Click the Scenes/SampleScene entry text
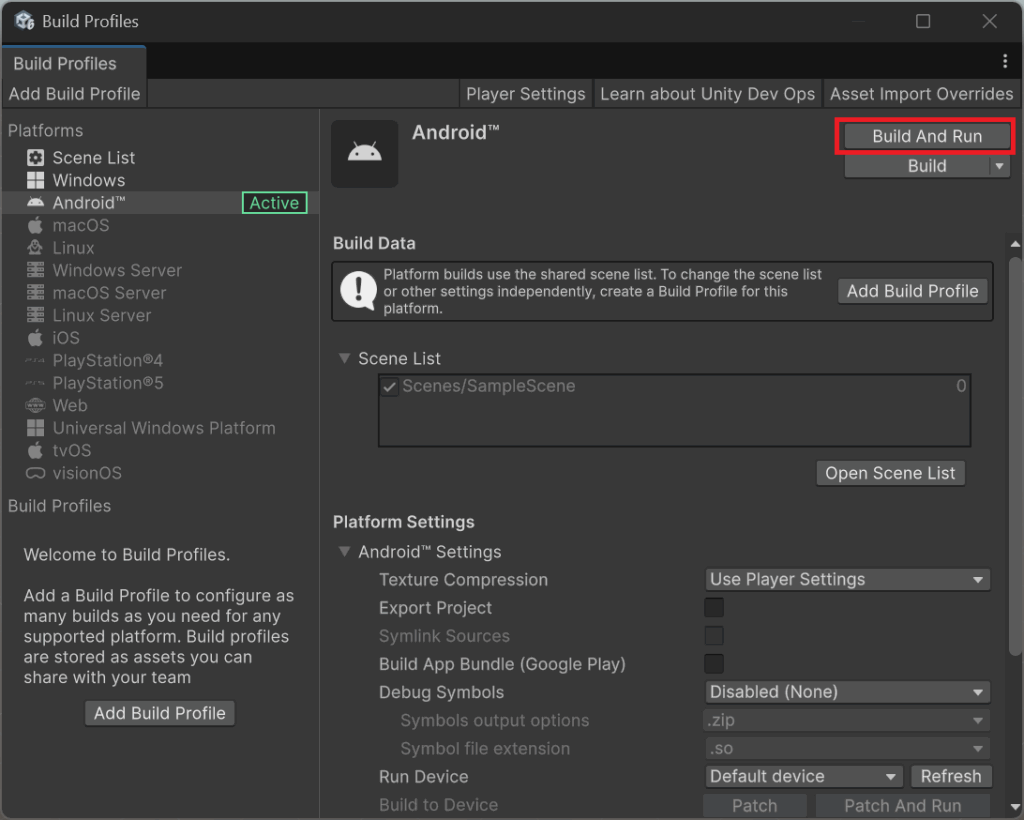Viewport: 1024px width, 820px height. (x=488, y=386)
